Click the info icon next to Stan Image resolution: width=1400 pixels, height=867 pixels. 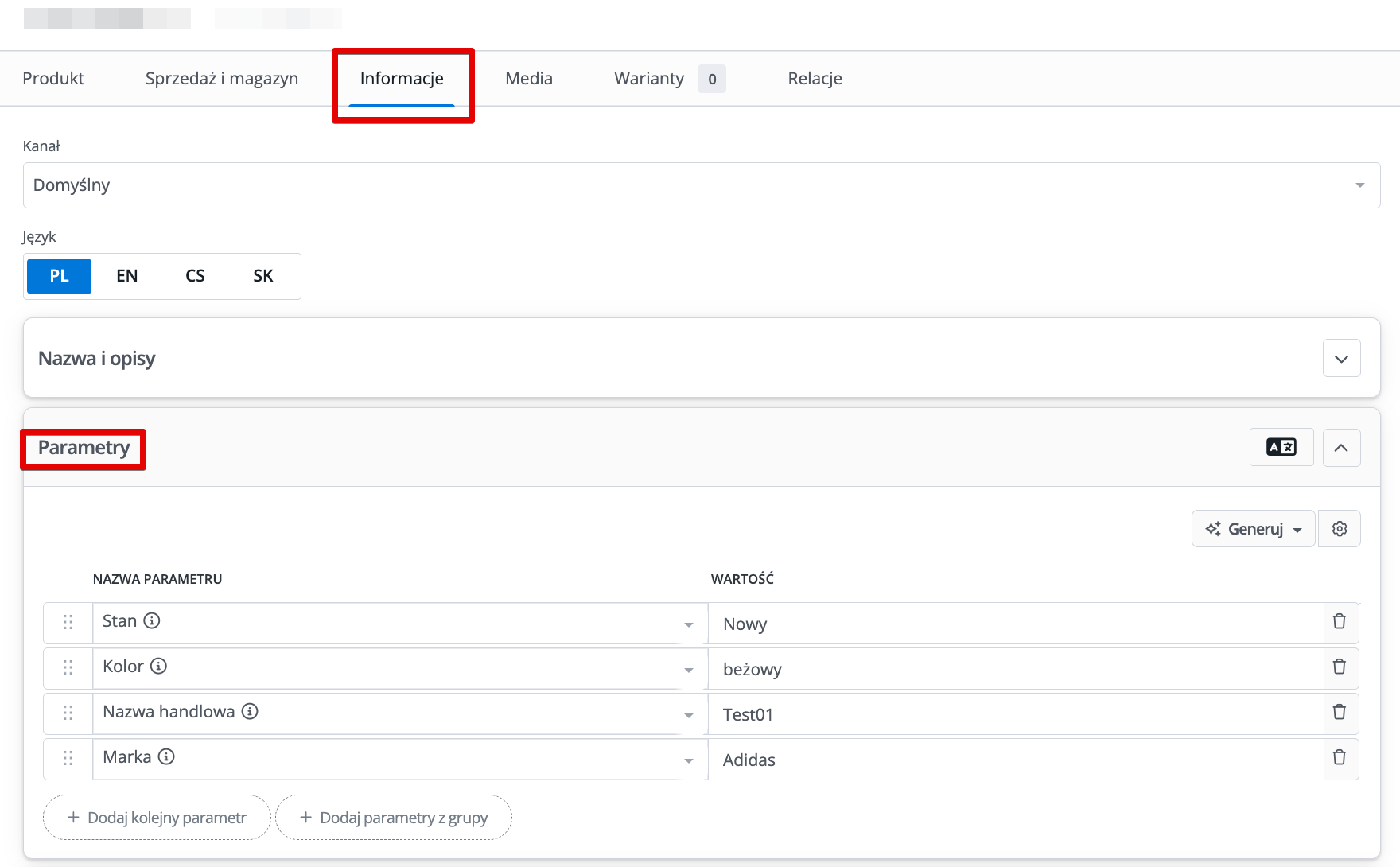click(154, 621)
